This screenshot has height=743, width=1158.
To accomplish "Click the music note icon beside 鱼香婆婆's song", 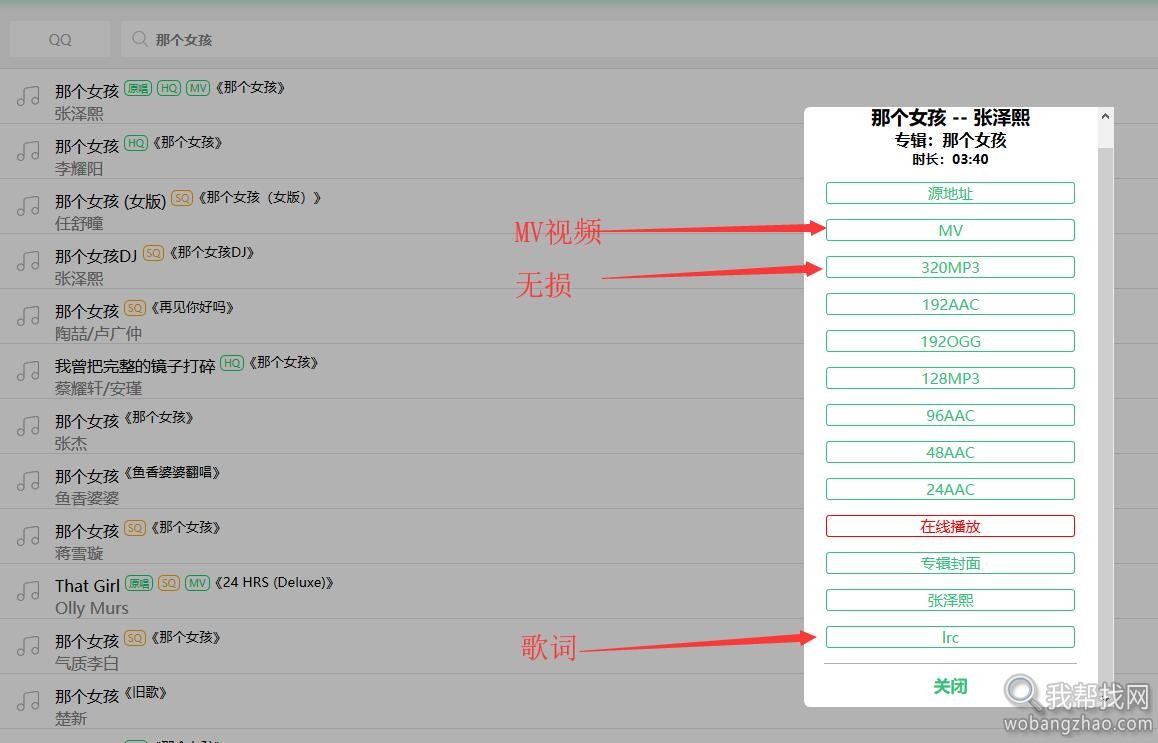I will pos(28,481).
